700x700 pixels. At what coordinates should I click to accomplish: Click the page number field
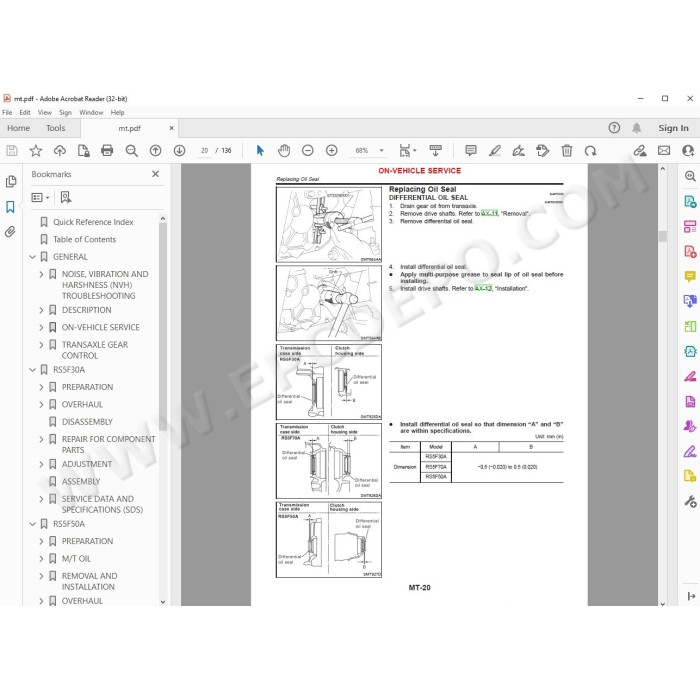(x=204, y=151)
